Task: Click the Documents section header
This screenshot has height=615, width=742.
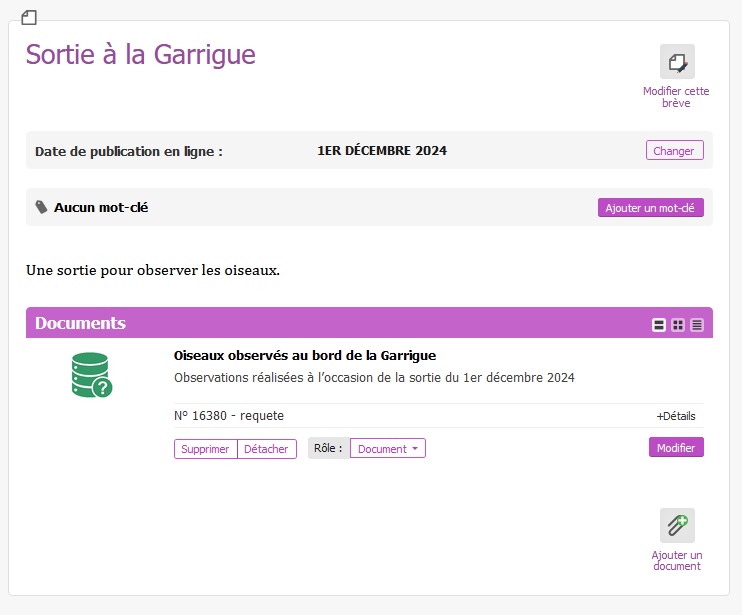Action: [x=80, y=323]
